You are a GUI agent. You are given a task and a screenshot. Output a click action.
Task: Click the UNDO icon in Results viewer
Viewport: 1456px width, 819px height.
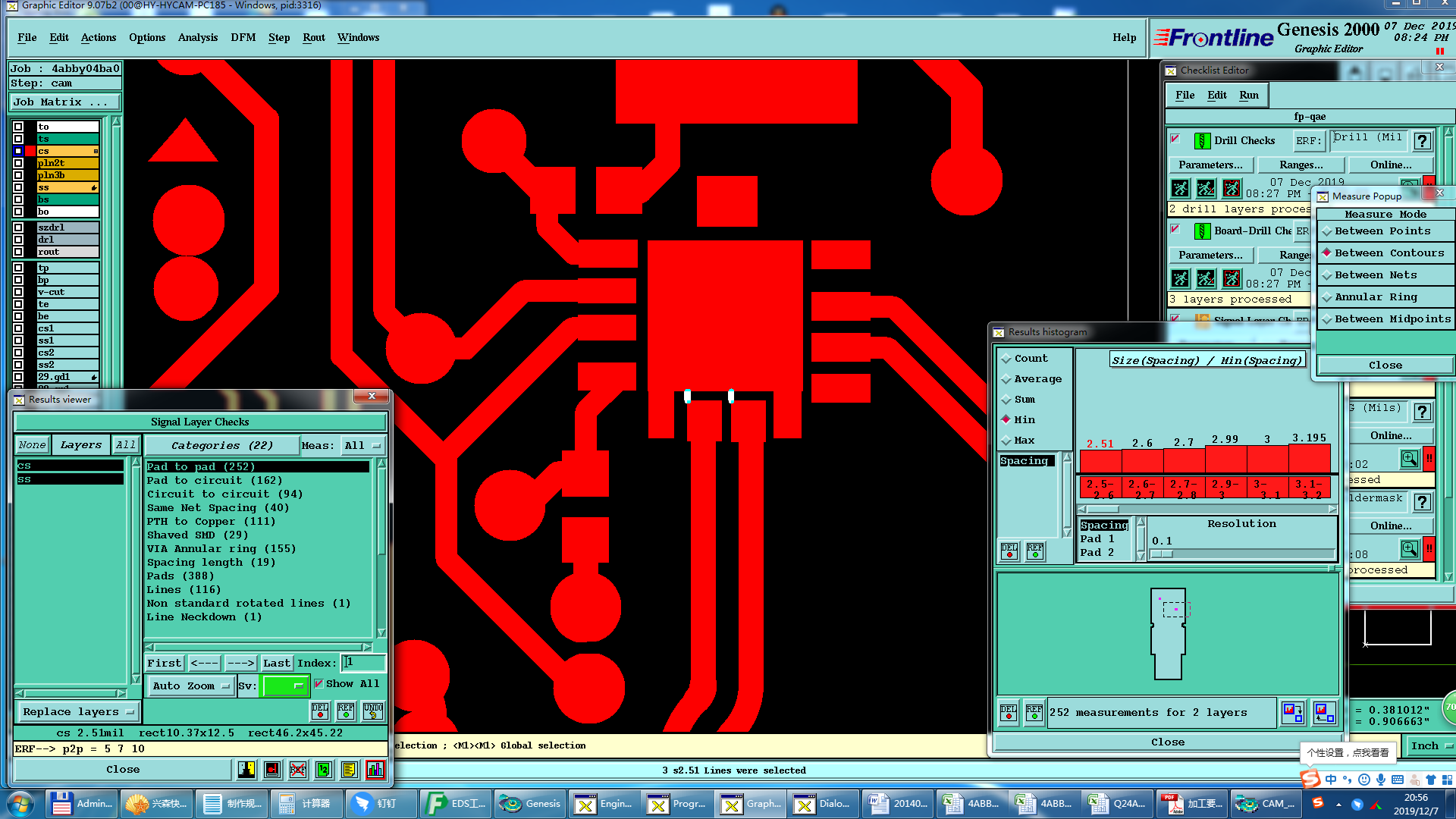tap(372, 711)
